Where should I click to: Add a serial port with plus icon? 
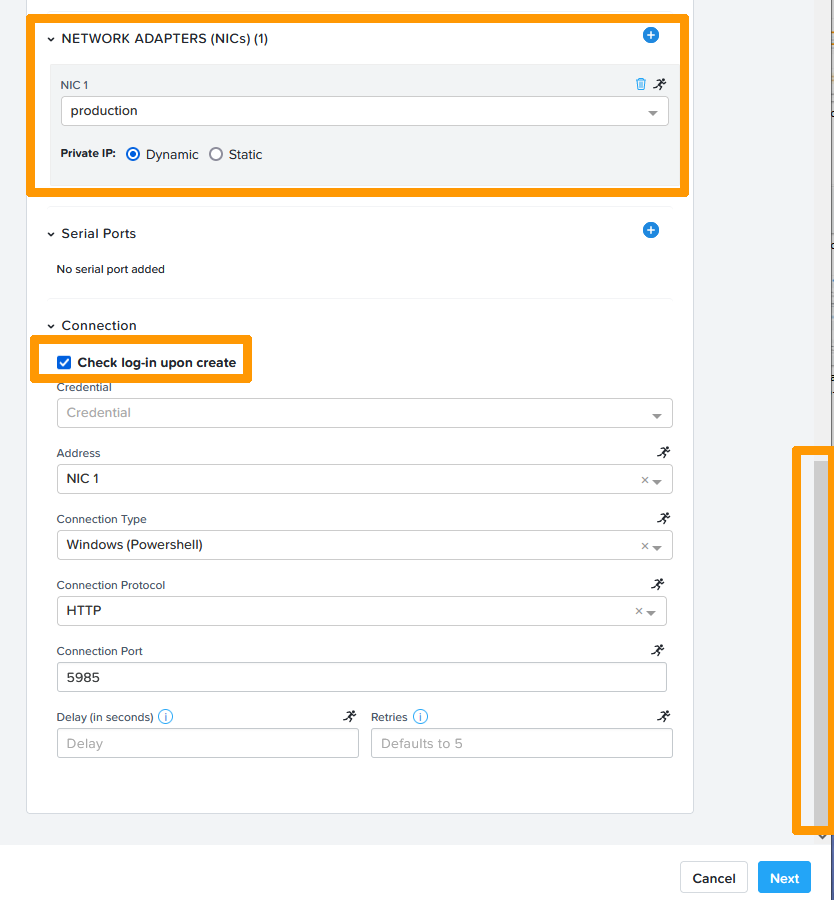tap(650, 230)
